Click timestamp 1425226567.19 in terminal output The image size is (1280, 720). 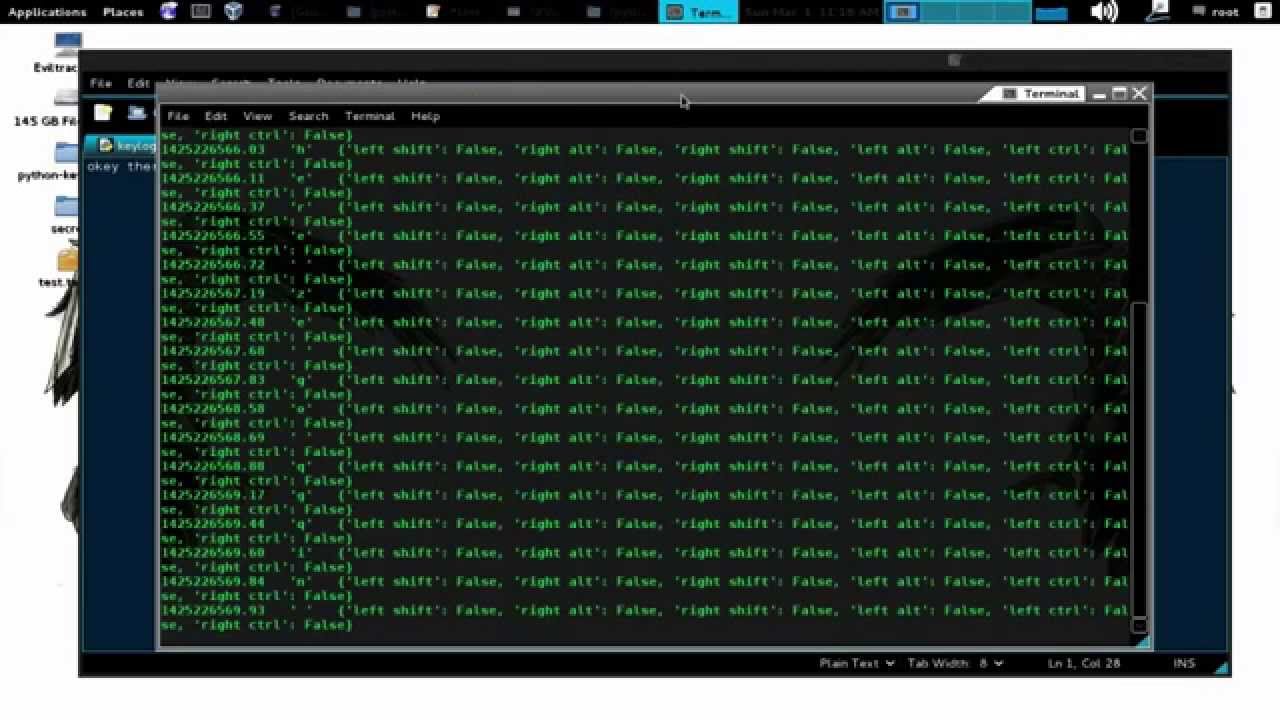click(213, 294)
